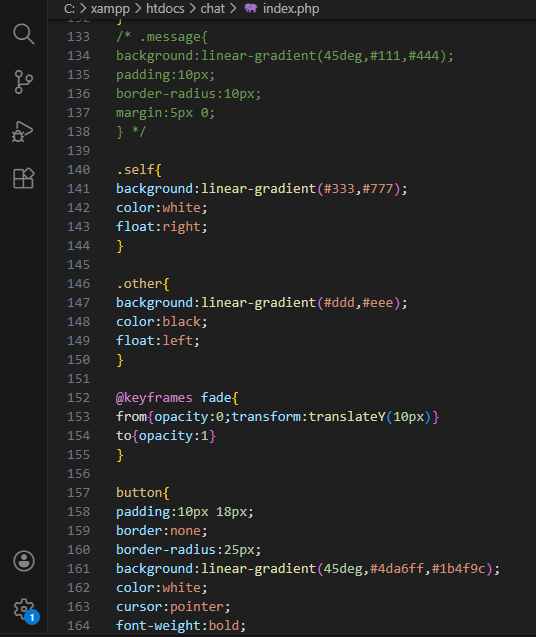
Task: Select the xampp breadcrumb folder
Action: click(x=110, y=9)
